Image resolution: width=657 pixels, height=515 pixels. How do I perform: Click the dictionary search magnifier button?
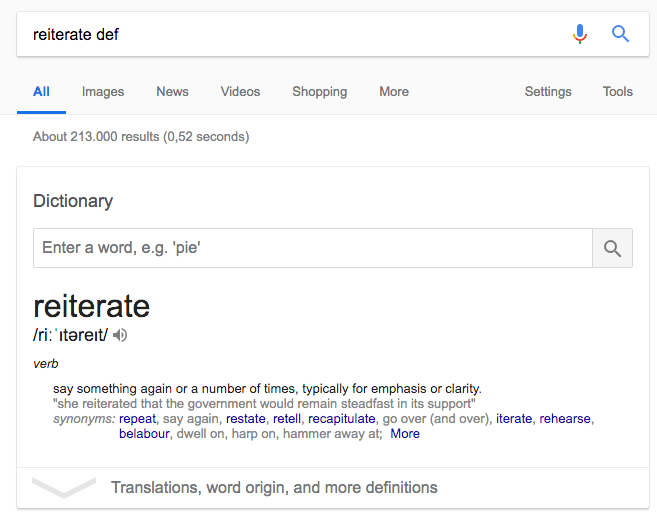coord(612,248)
